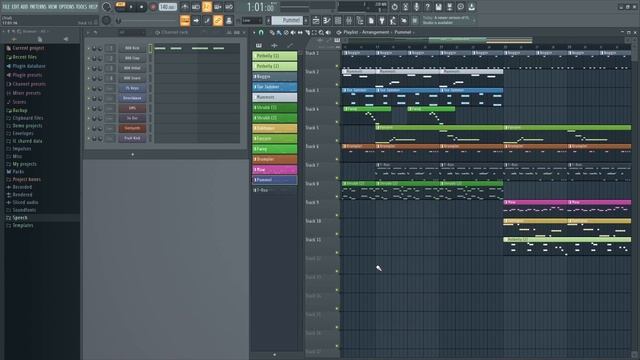
Task: Select the Potbelly (1) pattern in picker
Action: [x=275, y=56]
